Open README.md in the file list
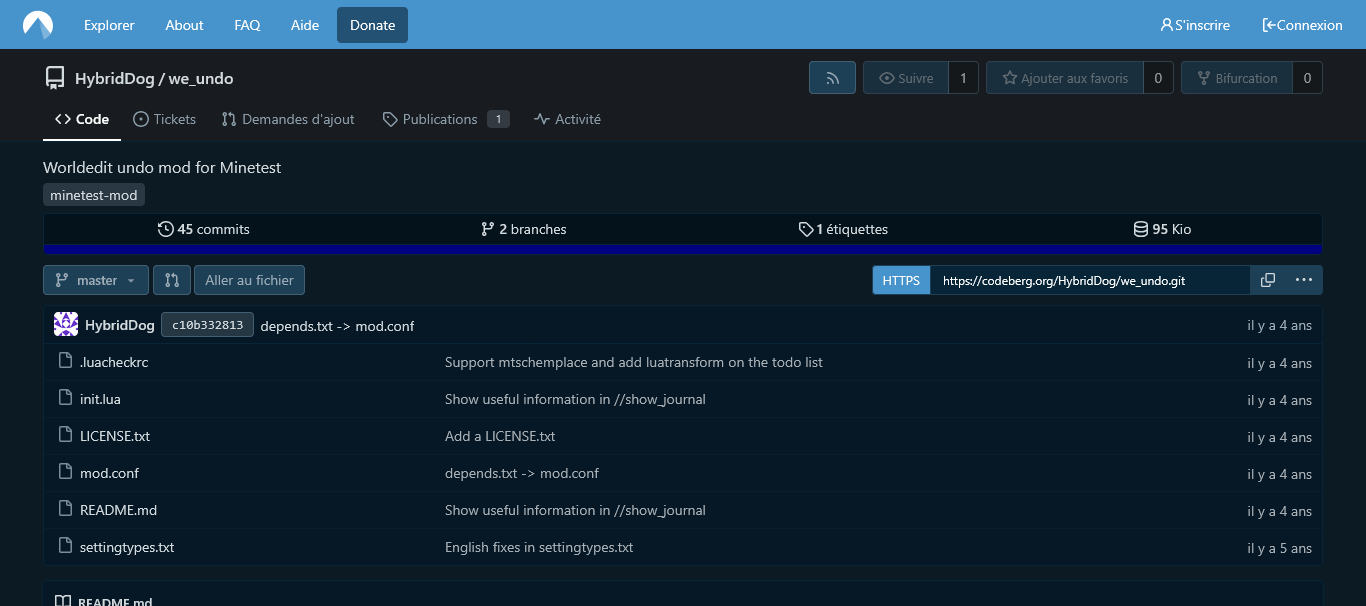This screenshot has width=1366, height=606. pos(118,510)
